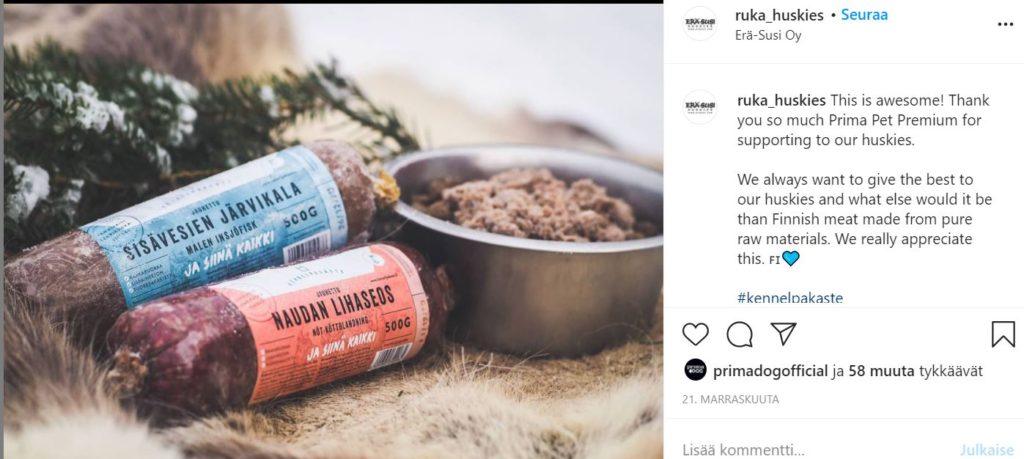Viewport: 1024px width, 459px height.
Task: View the 58 muuta likes list
Action: tap(881, 372)
